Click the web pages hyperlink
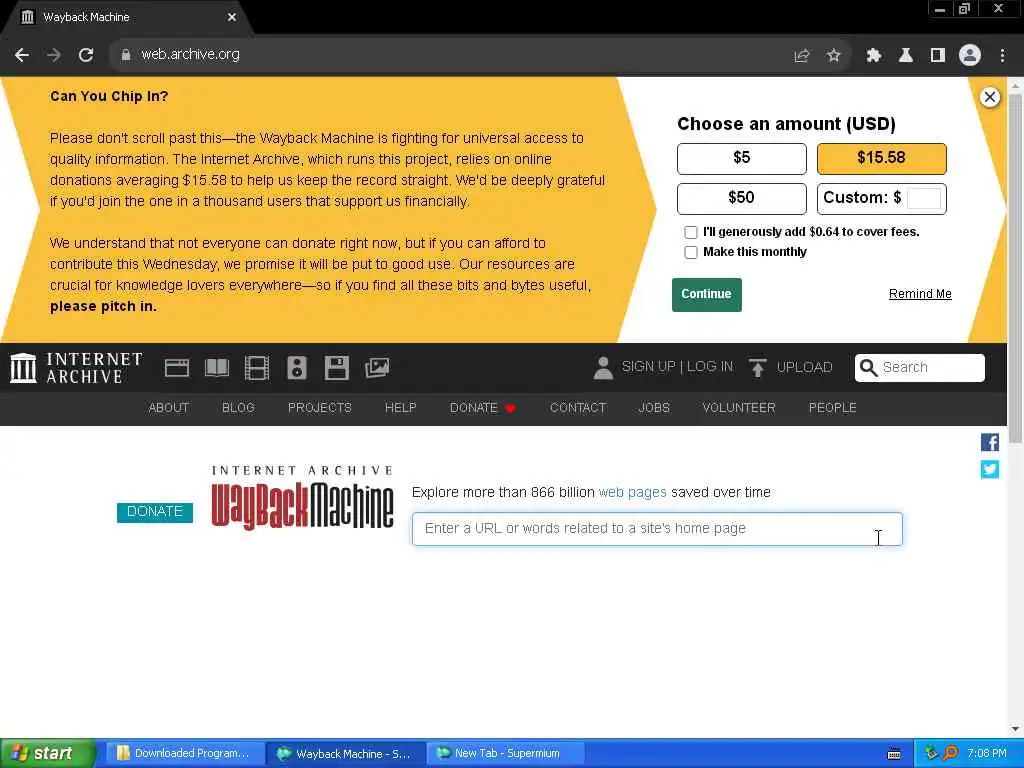This screenshot has width=1024, height=768. coord(632,492)
